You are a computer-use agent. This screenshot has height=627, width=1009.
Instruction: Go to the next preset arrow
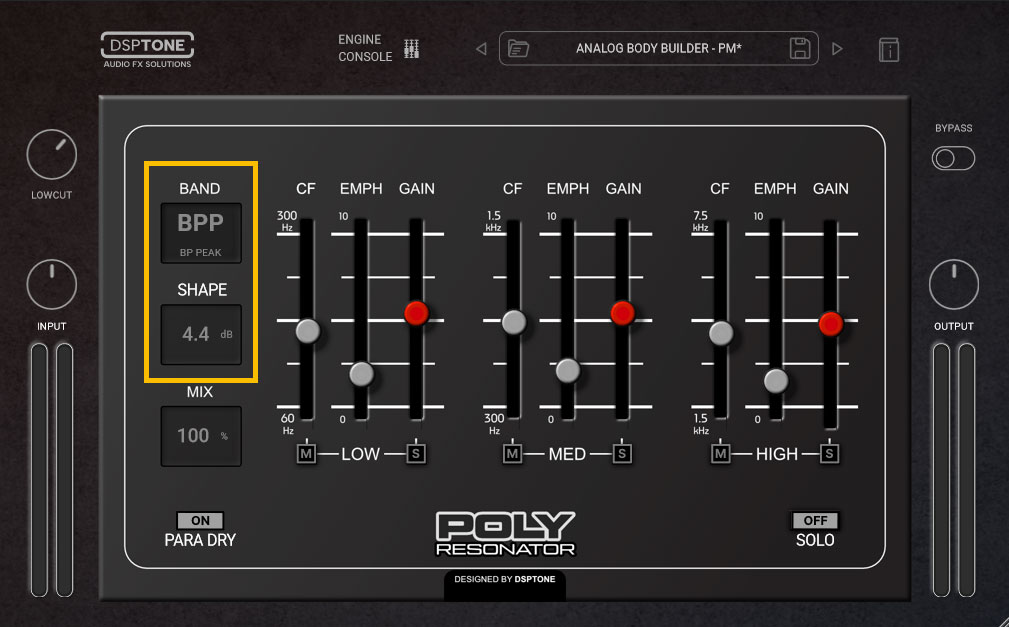(x=837, y=49)
